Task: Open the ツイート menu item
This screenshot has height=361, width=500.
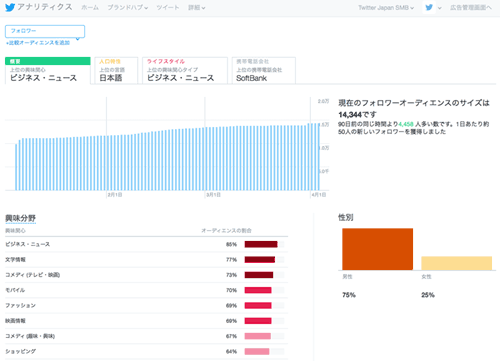Action: (168, 7)
